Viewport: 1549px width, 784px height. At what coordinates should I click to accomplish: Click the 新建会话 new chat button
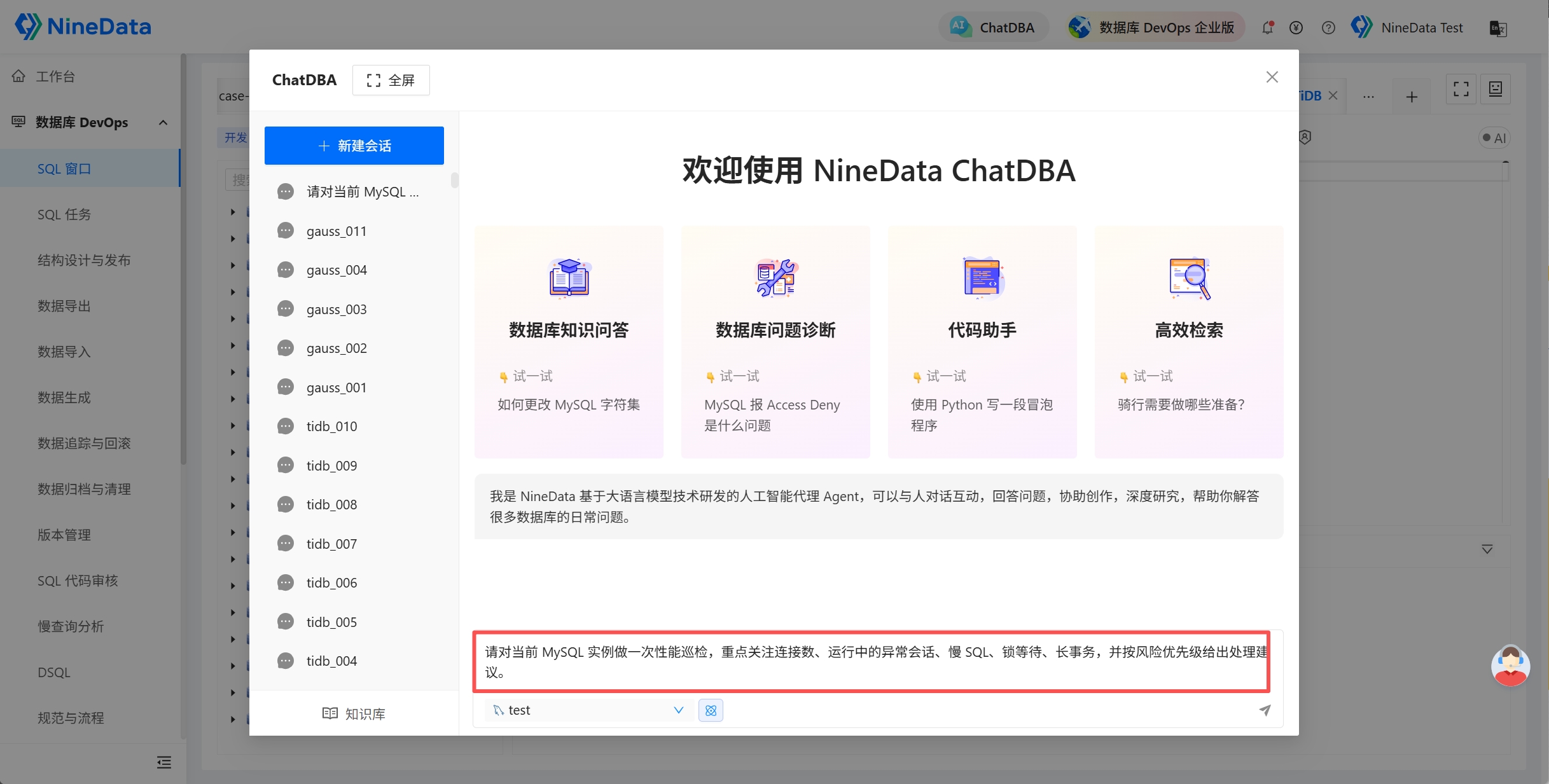point(354,146)
